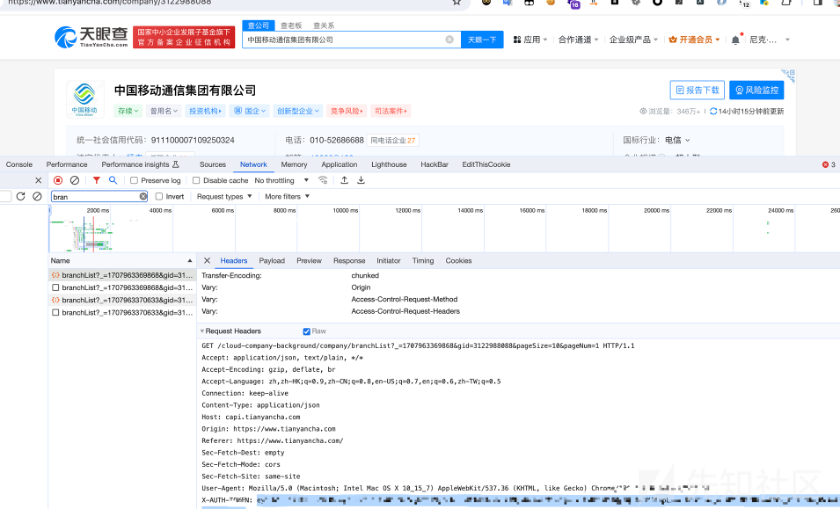
Task: Close the DevTools drawer X
Action: (x=38, y=181)
